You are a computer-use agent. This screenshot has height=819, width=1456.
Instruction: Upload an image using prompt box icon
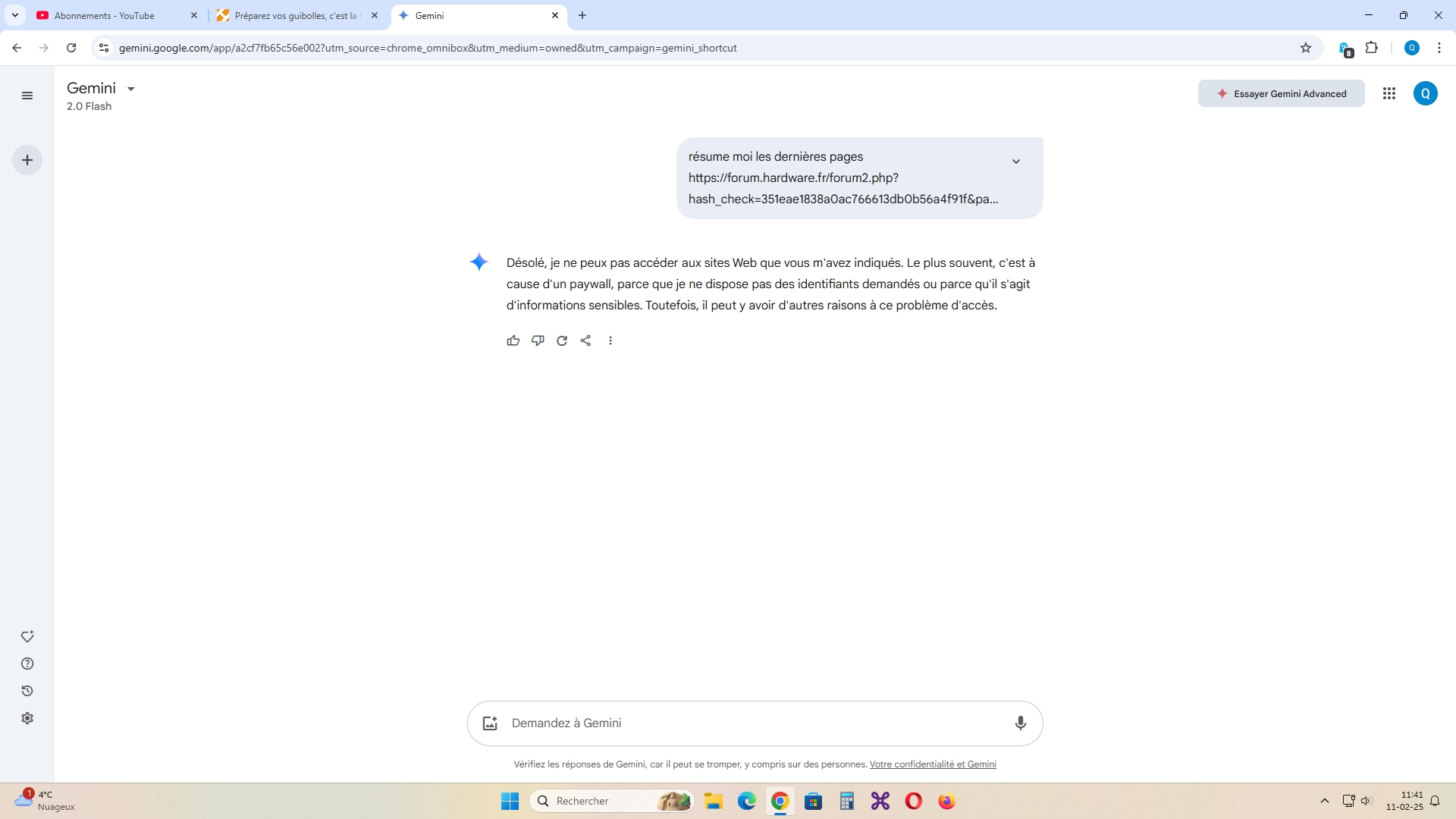click(x=490, y=723)
